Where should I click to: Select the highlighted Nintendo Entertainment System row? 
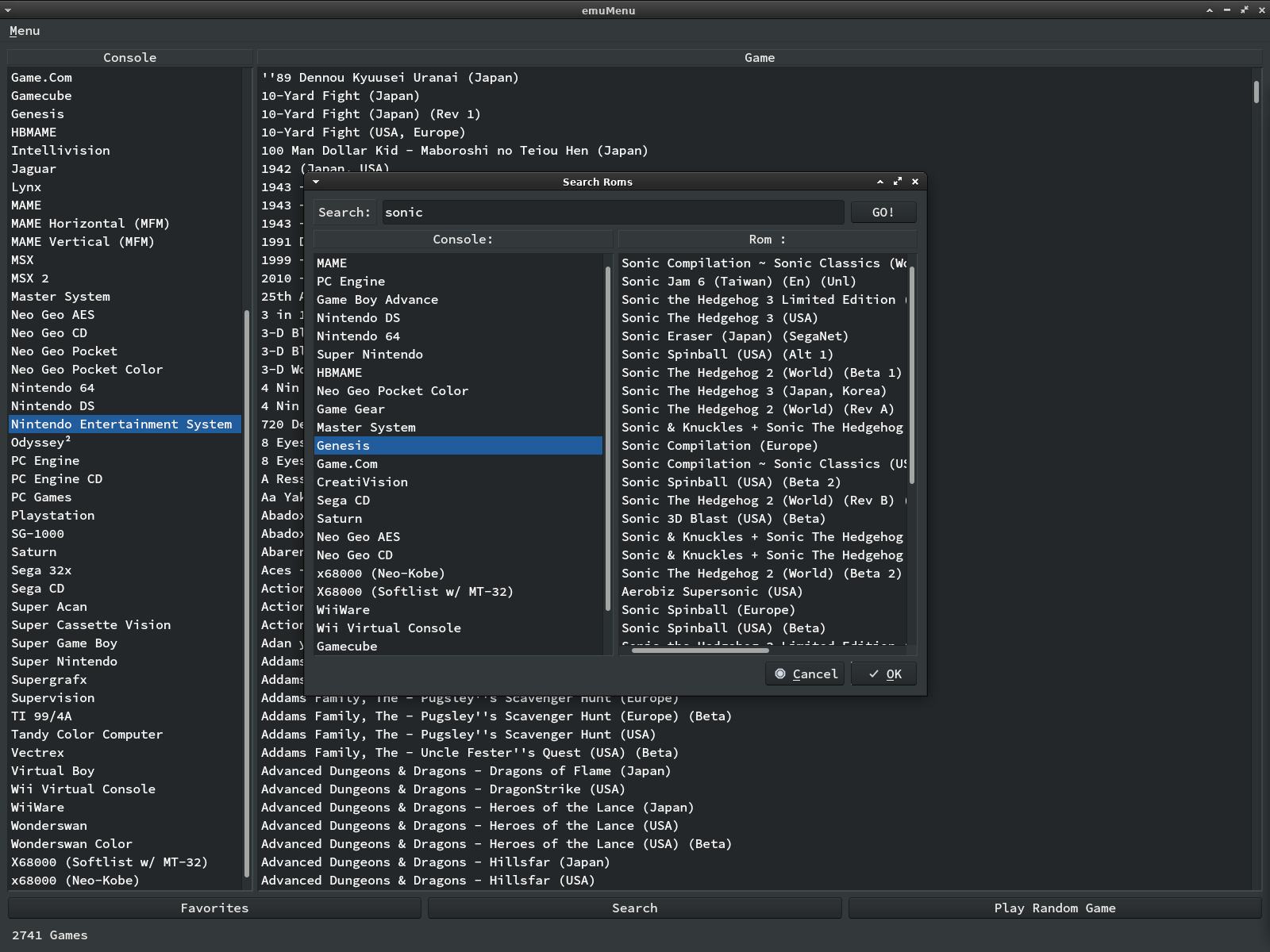pyautogui.click(x=125, y=424)
